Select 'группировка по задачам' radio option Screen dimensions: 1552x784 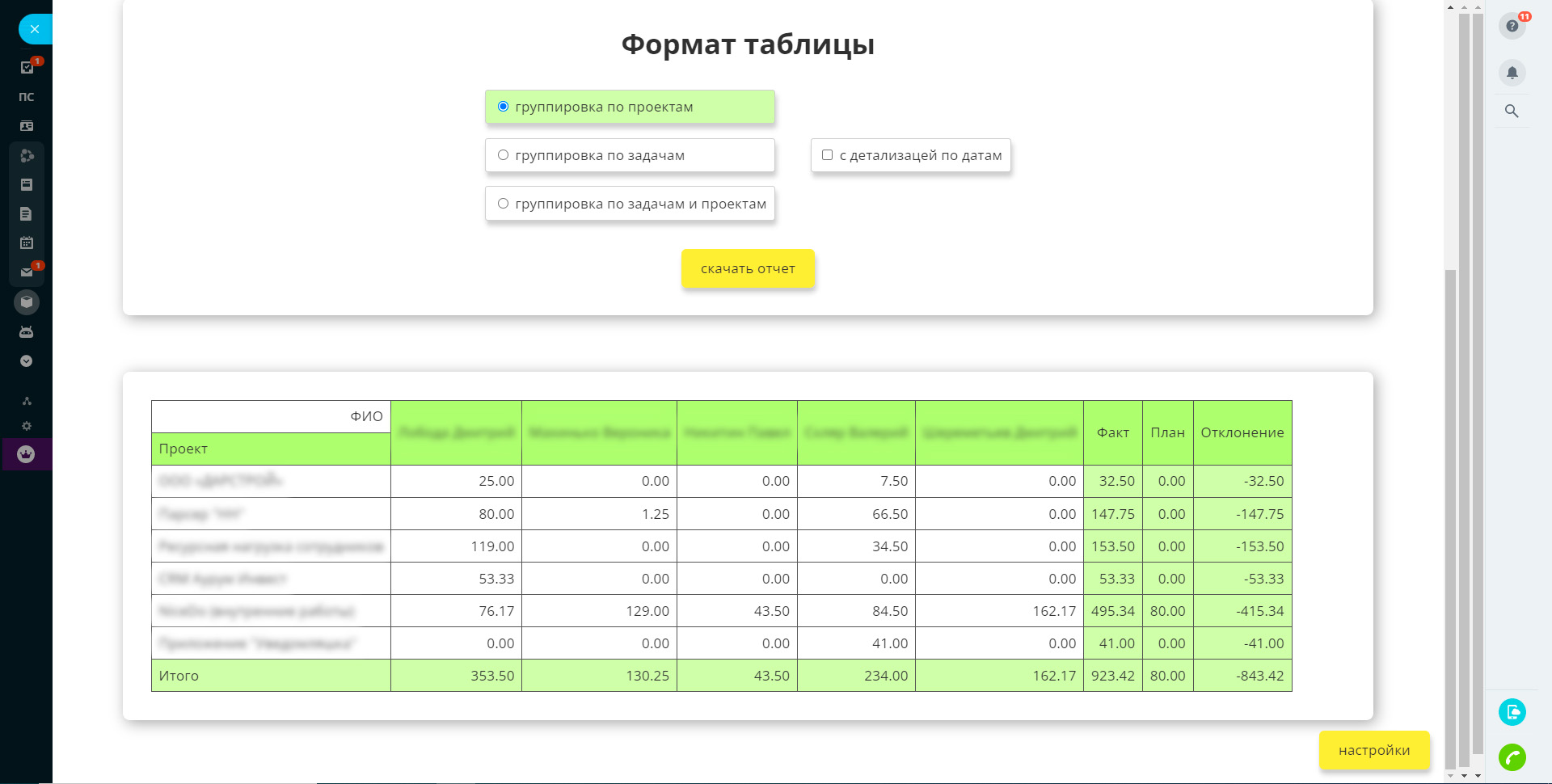[503, 155]
